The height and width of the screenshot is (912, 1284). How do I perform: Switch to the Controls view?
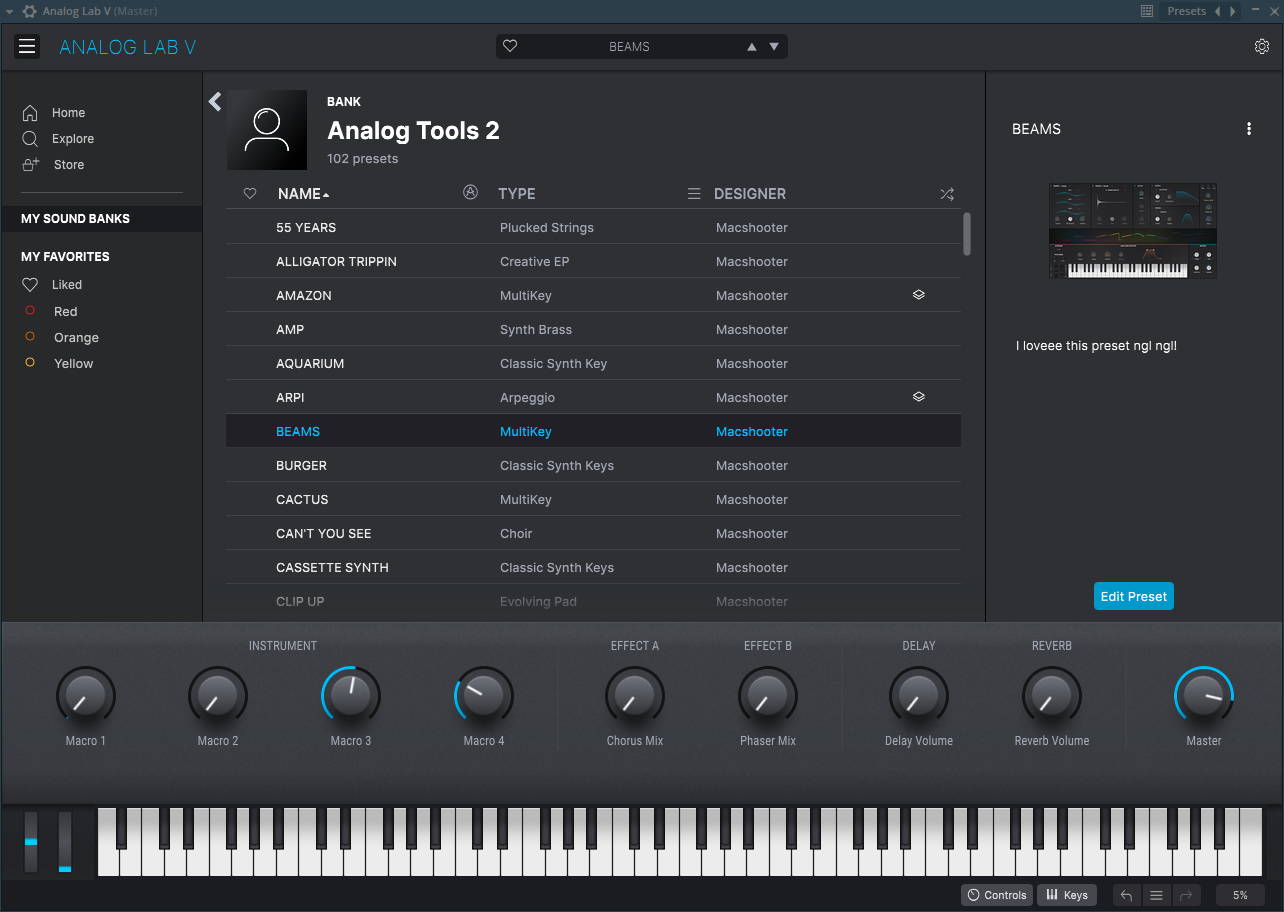coord(996,895)
